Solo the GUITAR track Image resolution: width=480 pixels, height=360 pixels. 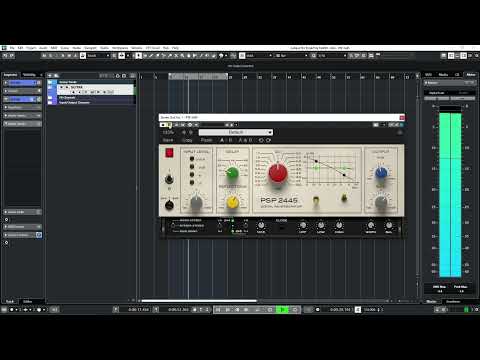tap(67, 87)
